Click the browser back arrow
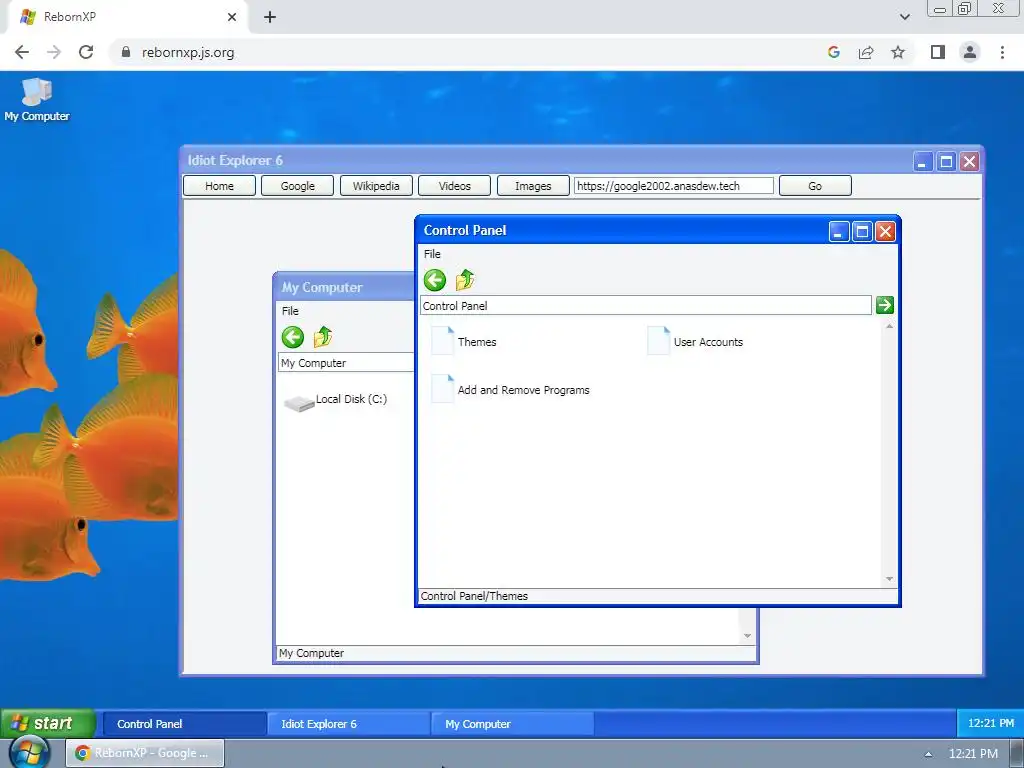The image size is (1024, 768). 22,52
